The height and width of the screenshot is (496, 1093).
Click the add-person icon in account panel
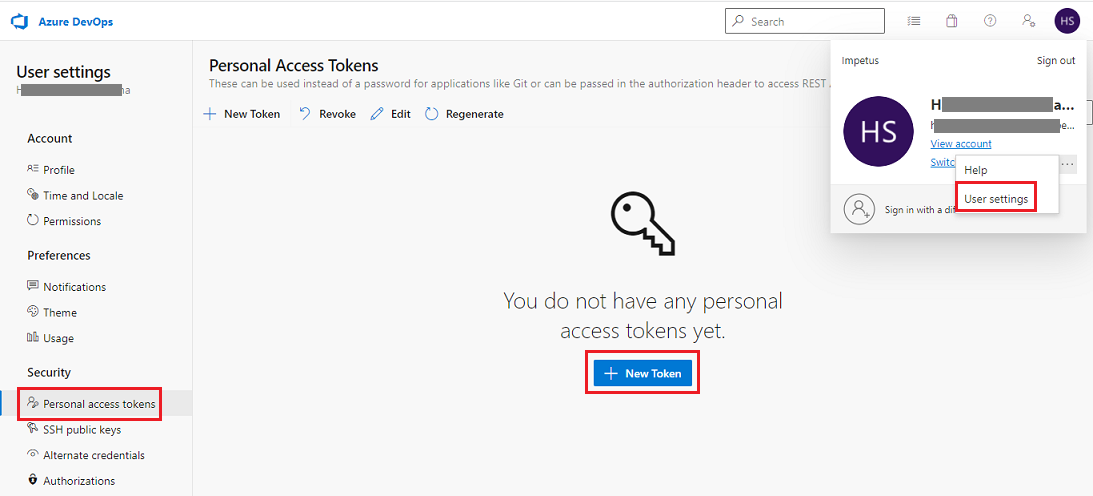[x=859, y=208]
